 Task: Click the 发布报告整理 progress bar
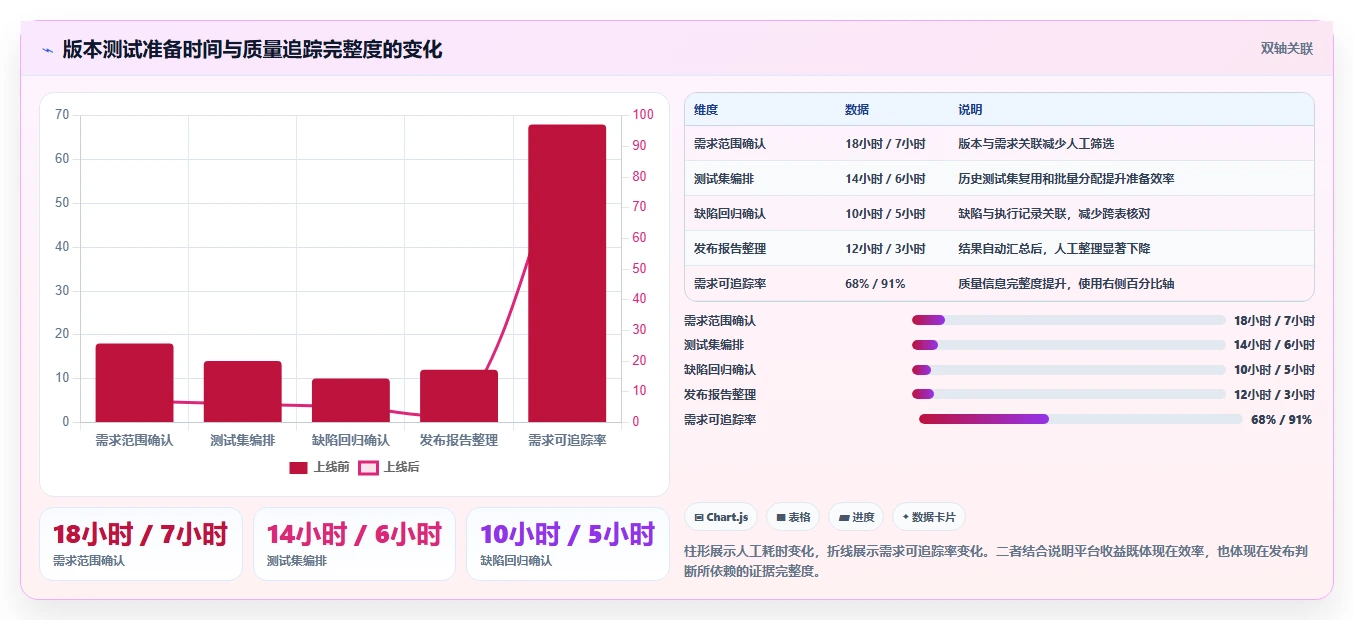[x=1069, y=395]
